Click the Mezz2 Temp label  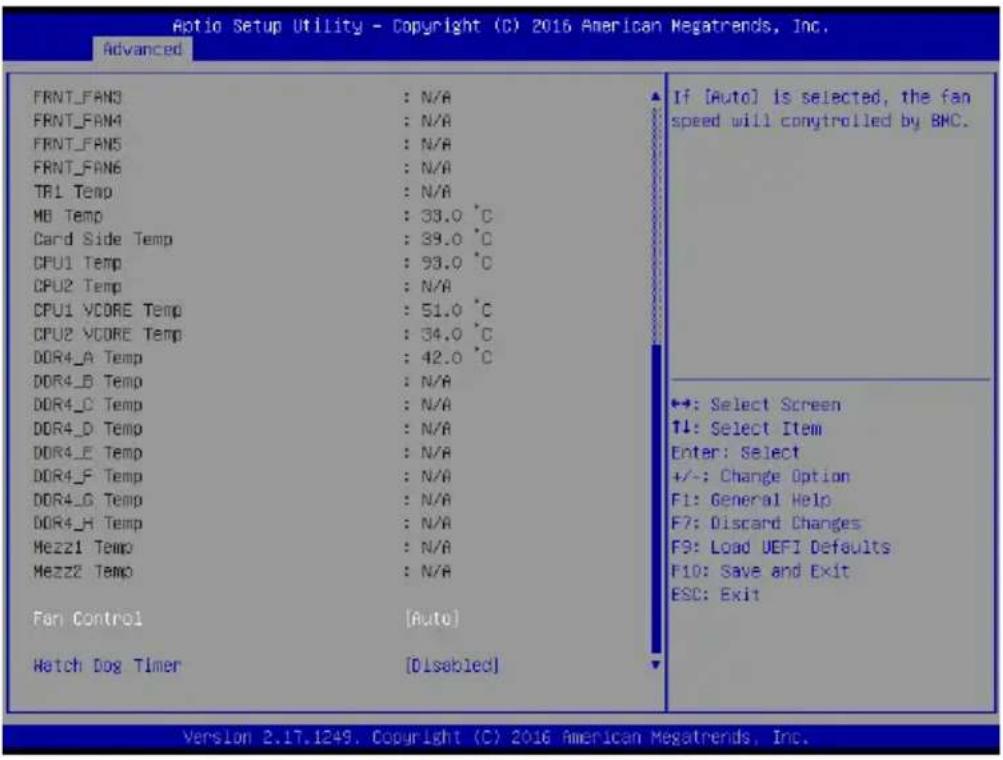coord(83,571)
